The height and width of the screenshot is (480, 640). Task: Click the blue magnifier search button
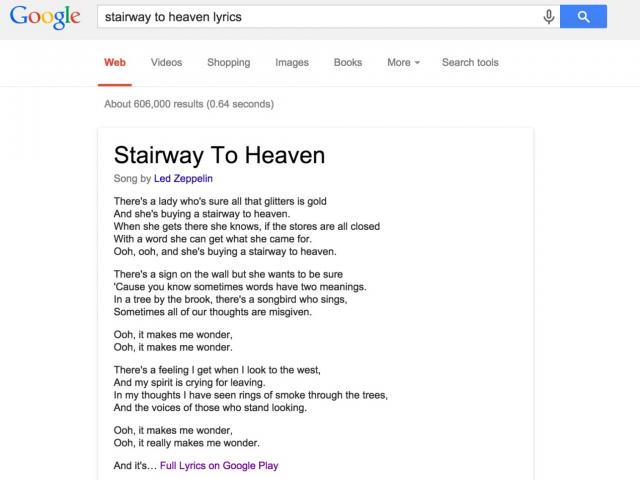583,17
